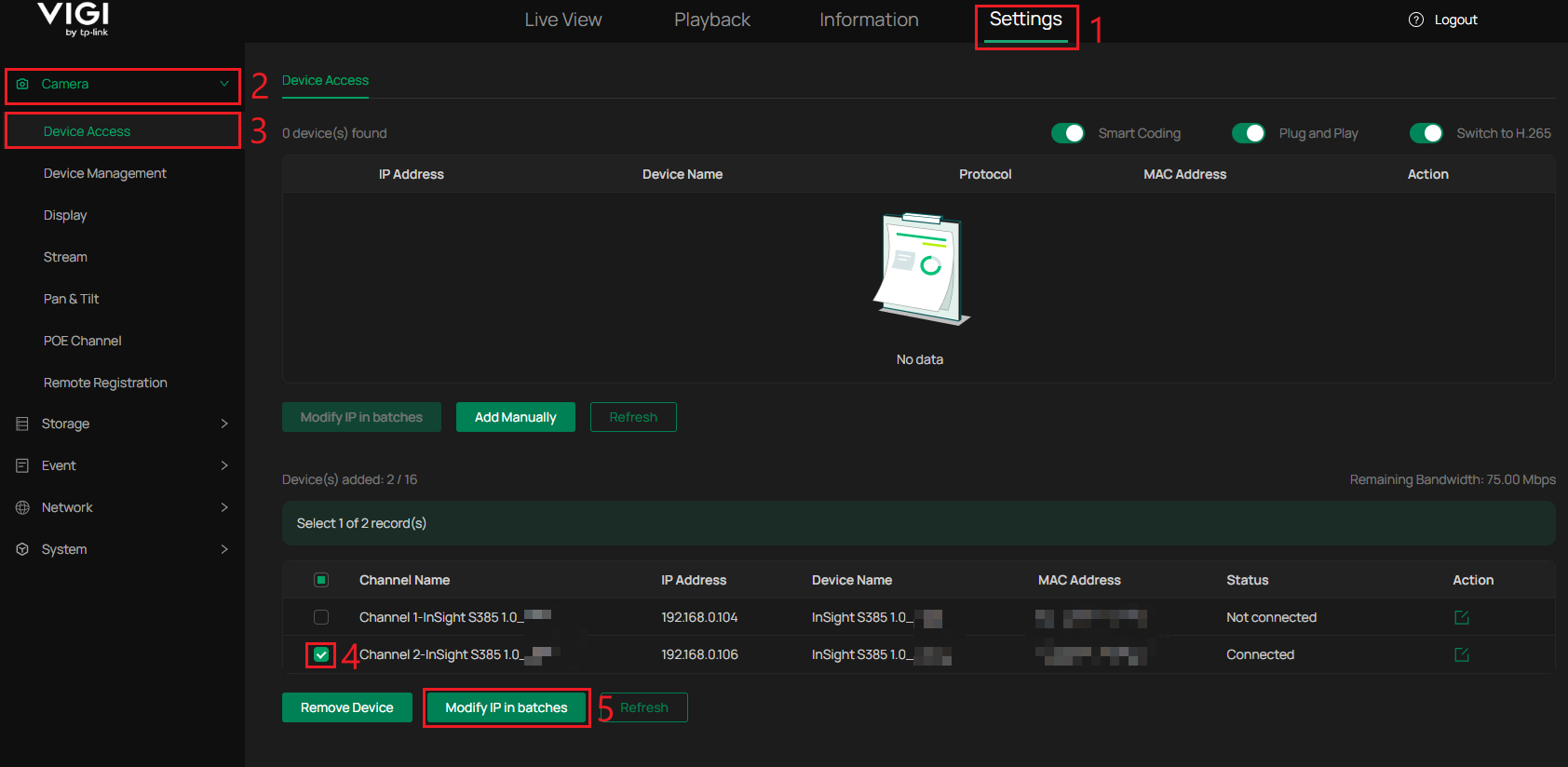Viewport: 1568px width, 767px height.
Task: Click the IP Address header of the discovered devices table
Action: [x=412, y=174]
